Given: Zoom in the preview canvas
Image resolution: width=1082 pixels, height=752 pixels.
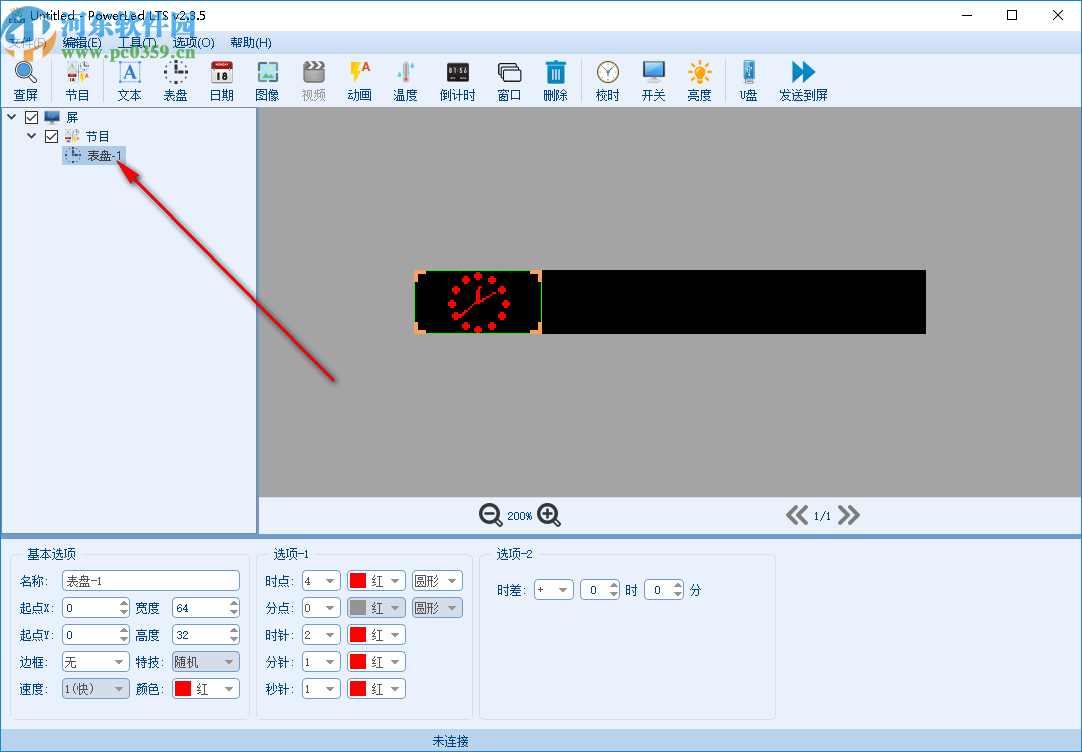Looking at the screenshot, I should (x=549, y=515).
